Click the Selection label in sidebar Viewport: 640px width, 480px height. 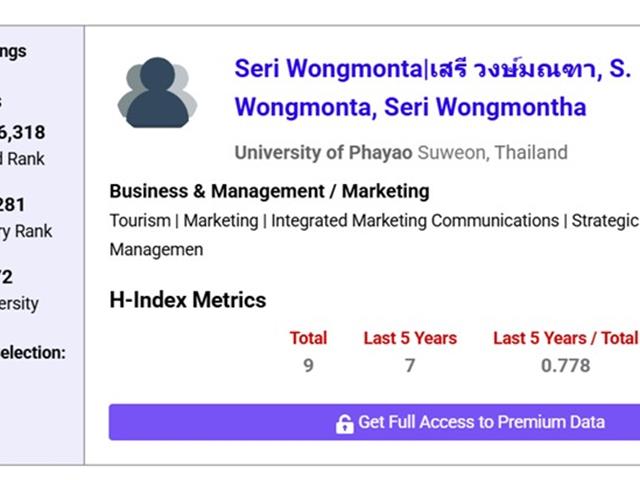coord(33,353)
